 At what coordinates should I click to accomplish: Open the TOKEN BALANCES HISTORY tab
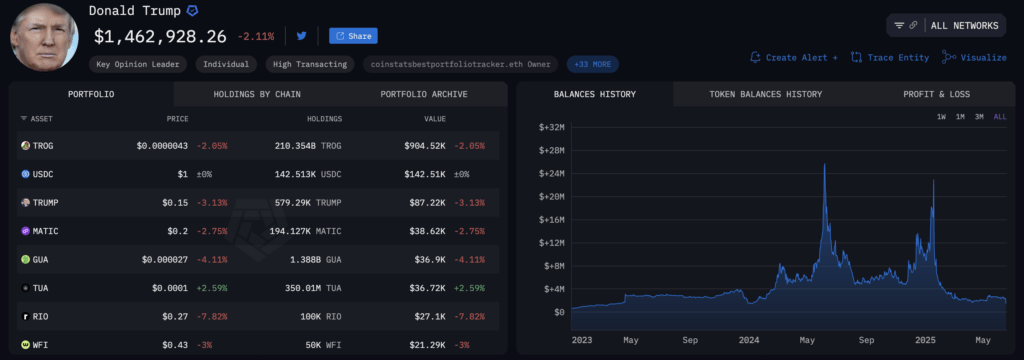click(x=765, y=94)
